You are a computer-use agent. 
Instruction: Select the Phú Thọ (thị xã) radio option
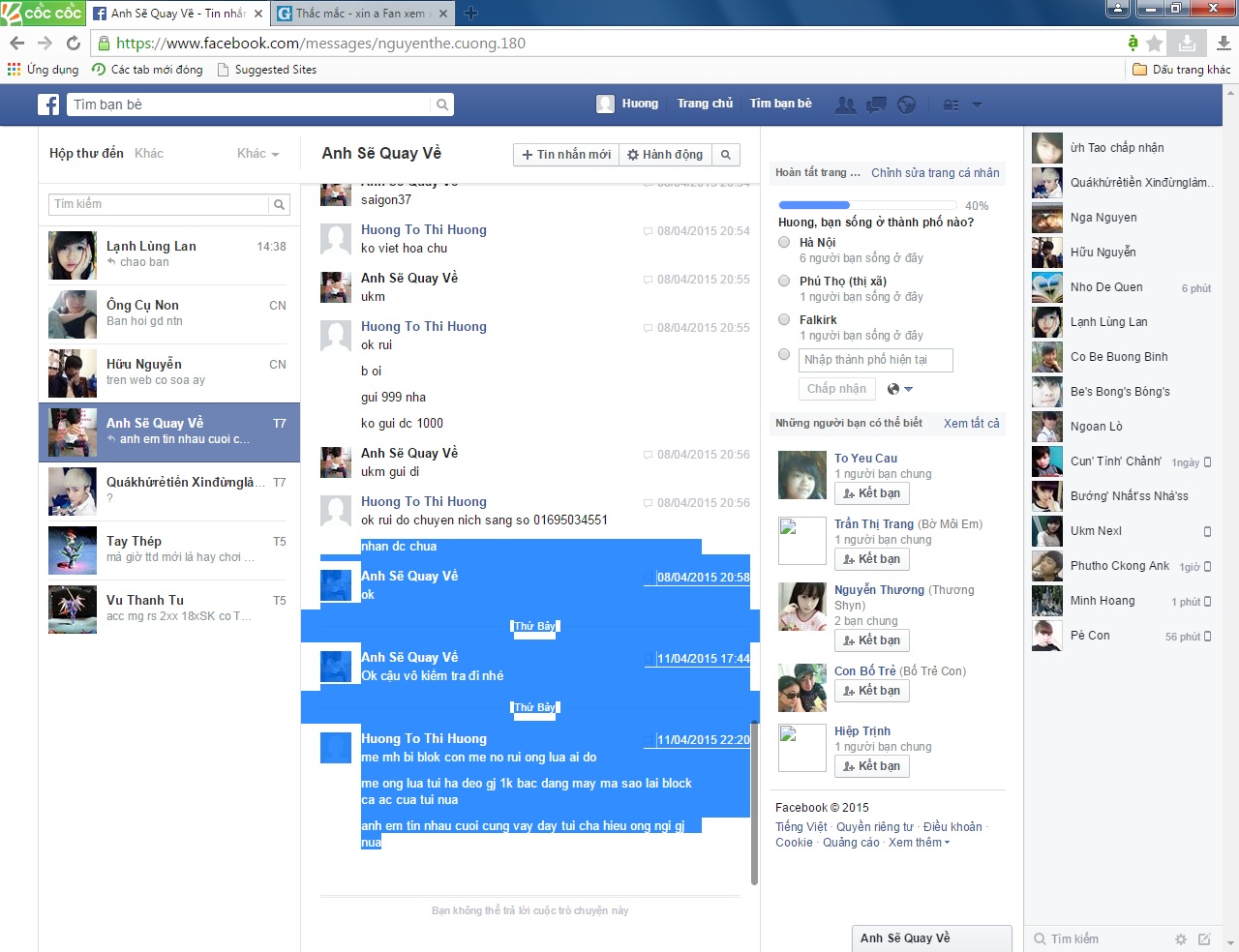784,282
